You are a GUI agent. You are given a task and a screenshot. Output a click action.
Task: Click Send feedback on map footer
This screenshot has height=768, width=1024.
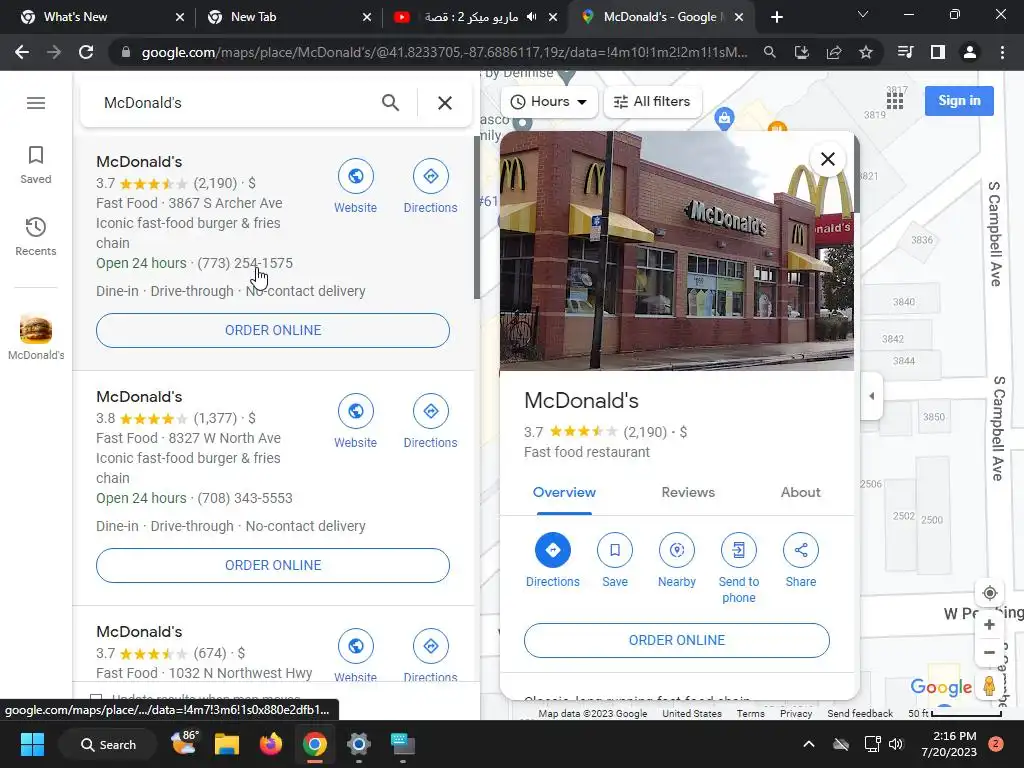(x=859, y=713)
